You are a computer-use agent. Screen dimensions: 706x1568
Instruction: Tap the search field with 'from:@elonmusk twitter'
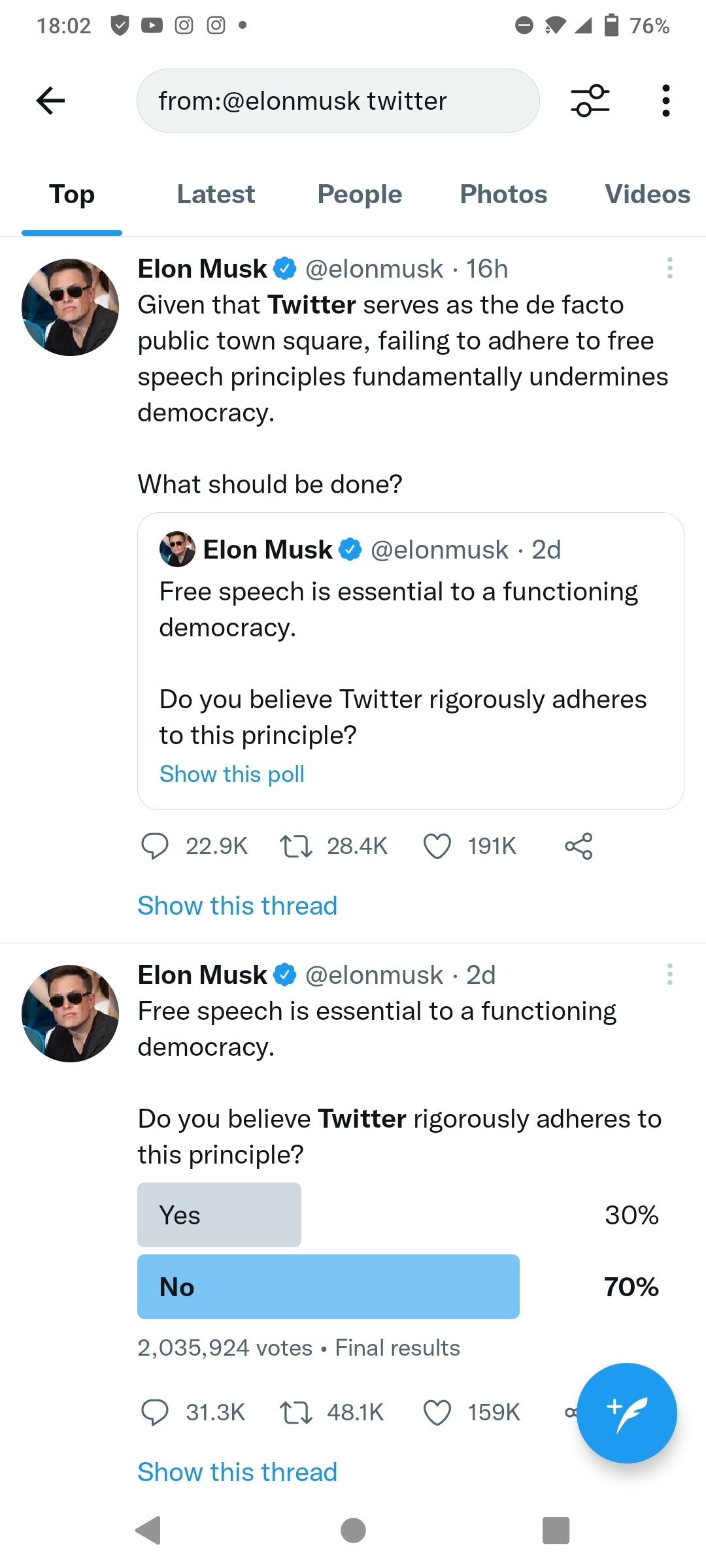tap(337, 101)
